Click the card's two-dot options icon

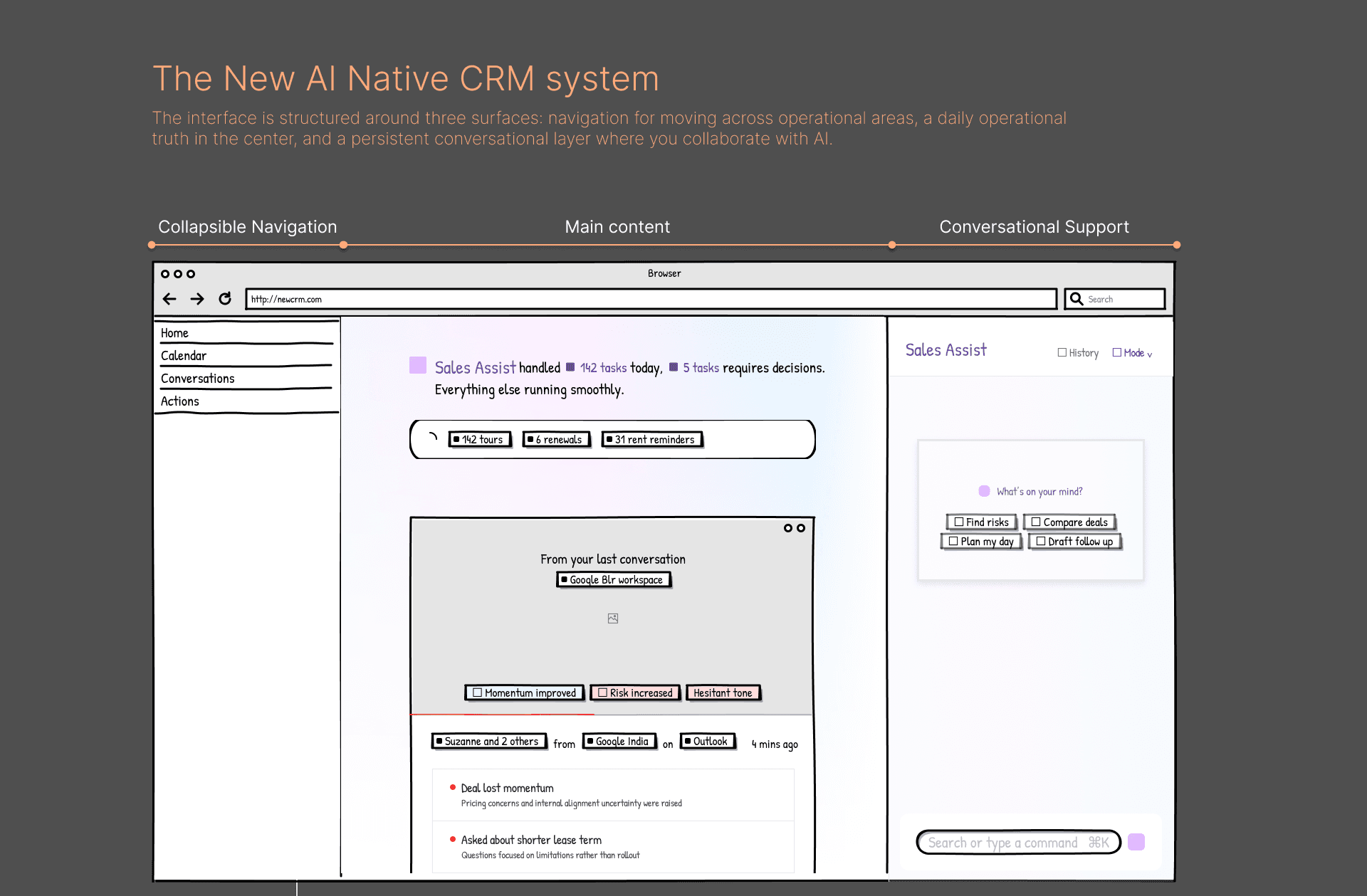coord(794,528)
